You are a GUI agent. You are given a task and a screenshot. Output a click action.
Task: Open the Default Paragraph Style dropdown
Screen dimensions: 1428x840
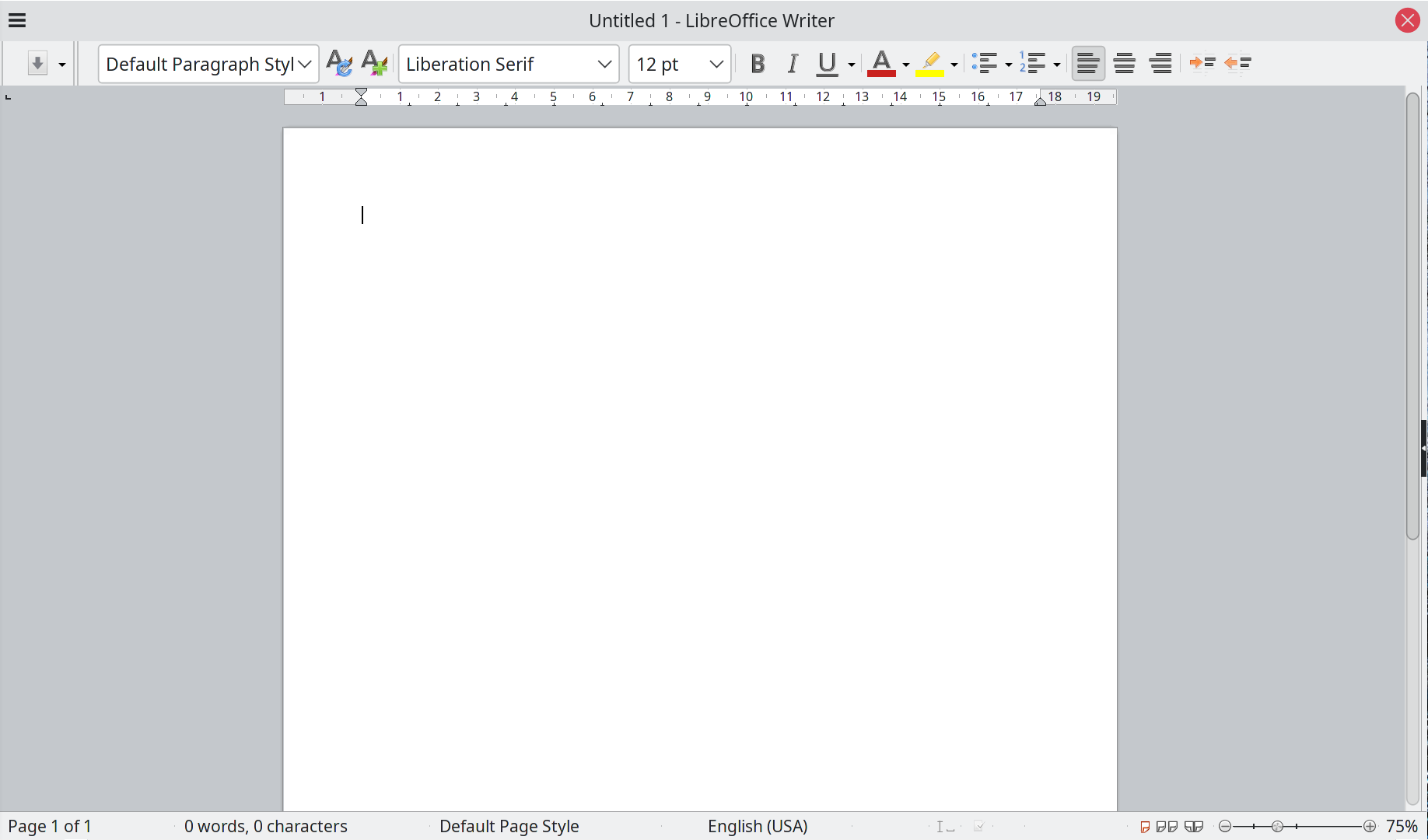[306, 64]
